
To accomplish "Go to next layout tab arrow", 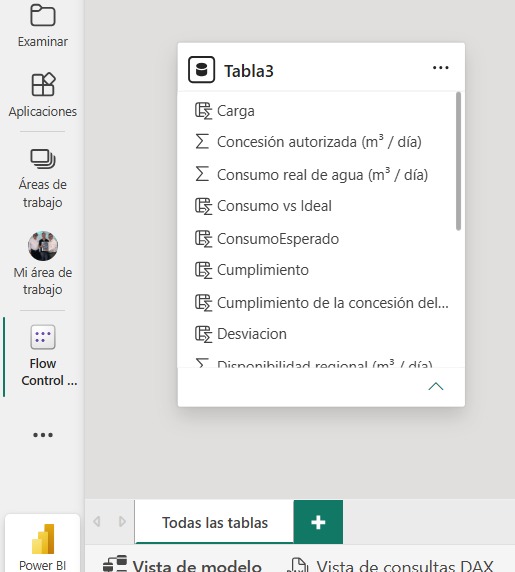I will pyautogui.click(x=122, y=521).
